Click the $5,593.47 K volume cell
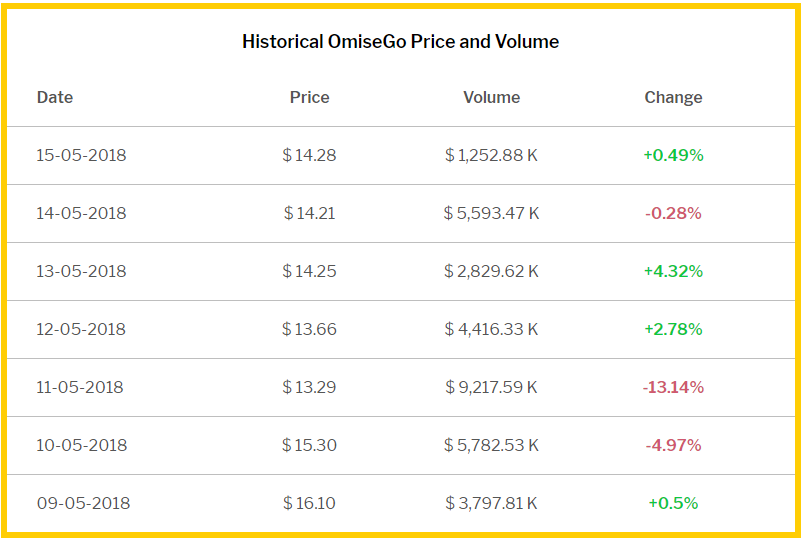 tap(491, 213)
